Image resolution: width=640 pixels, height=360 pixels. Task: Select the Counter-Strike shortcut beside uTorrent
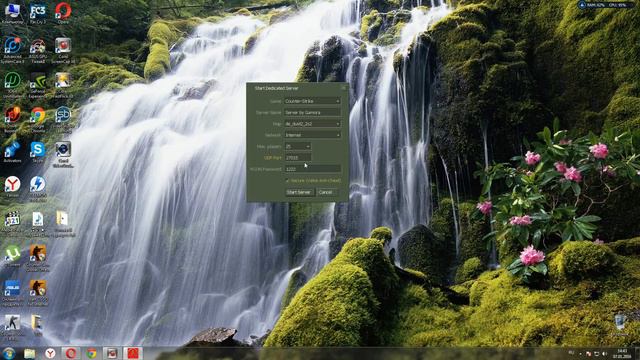pyautogui.click(x=38, y=258)
